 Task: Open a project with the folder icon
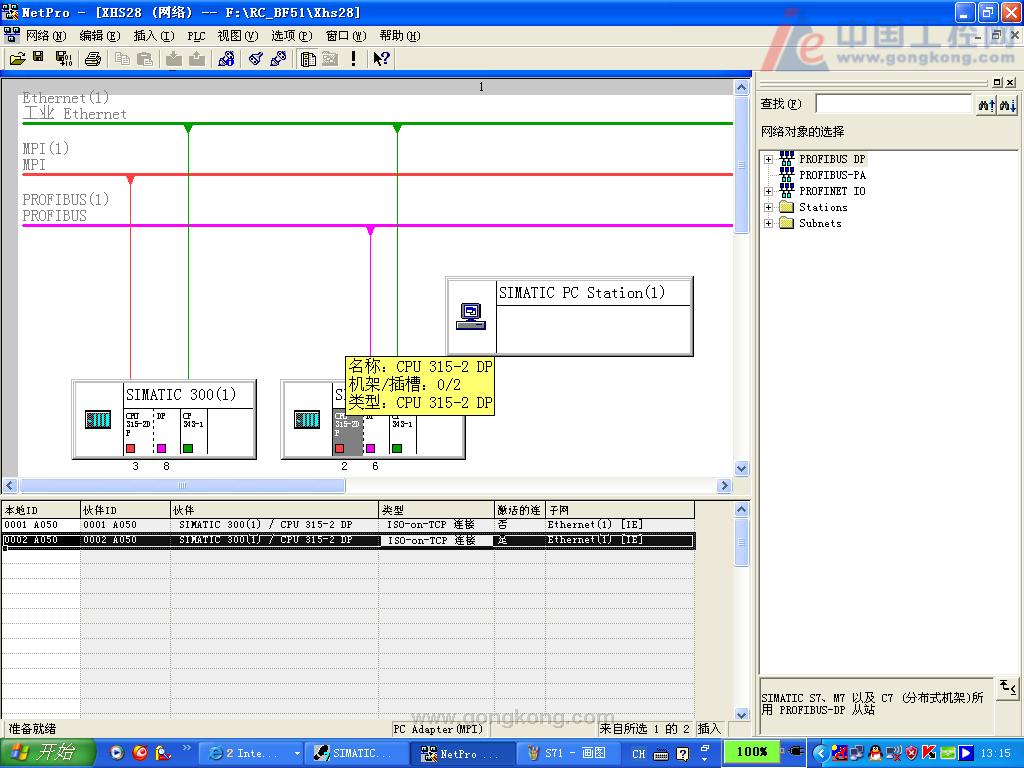(x=18, y=59)
